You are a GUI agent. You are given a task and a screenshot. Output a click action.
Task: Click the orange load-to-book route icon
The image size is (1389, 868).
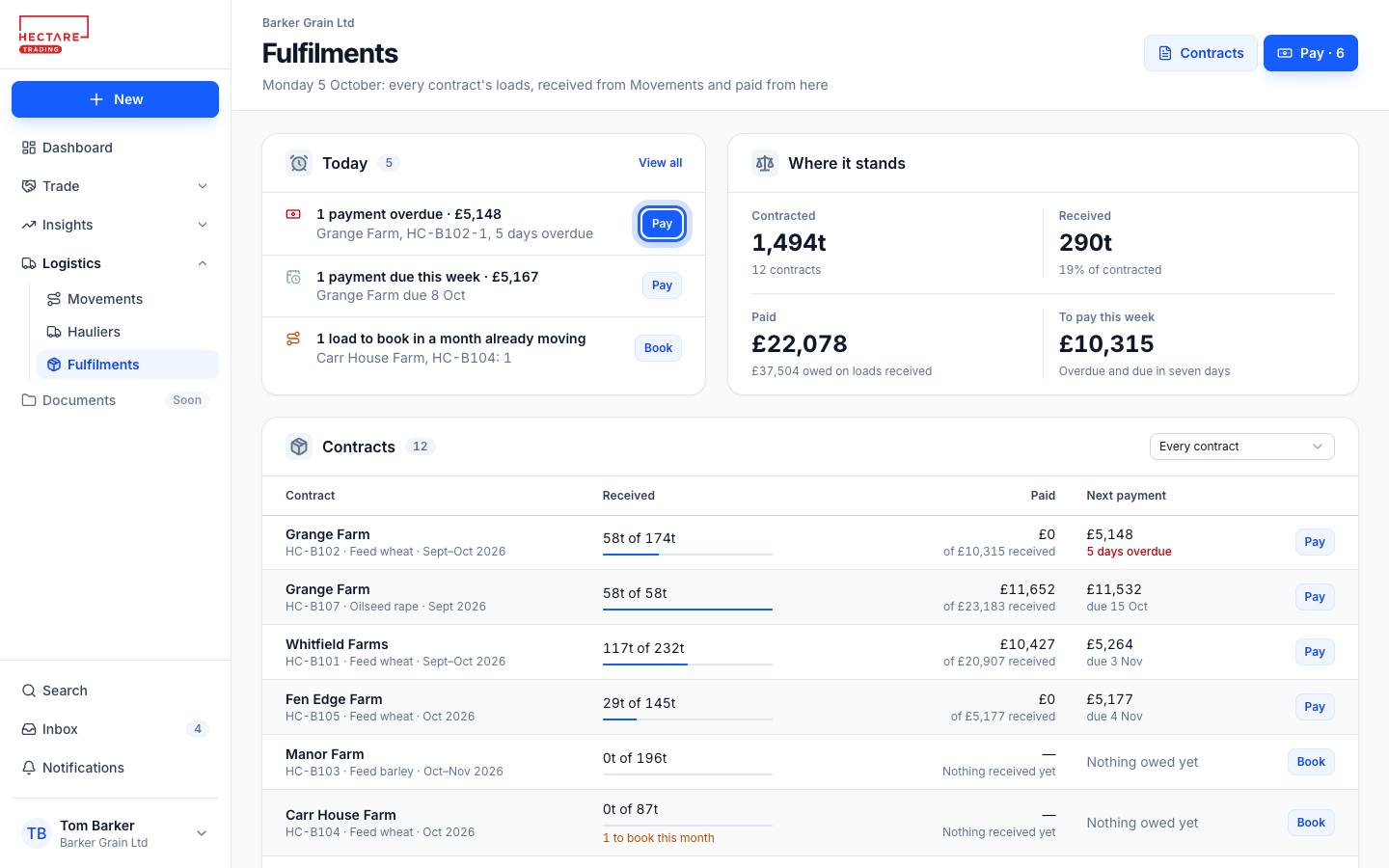pos(293,339)
